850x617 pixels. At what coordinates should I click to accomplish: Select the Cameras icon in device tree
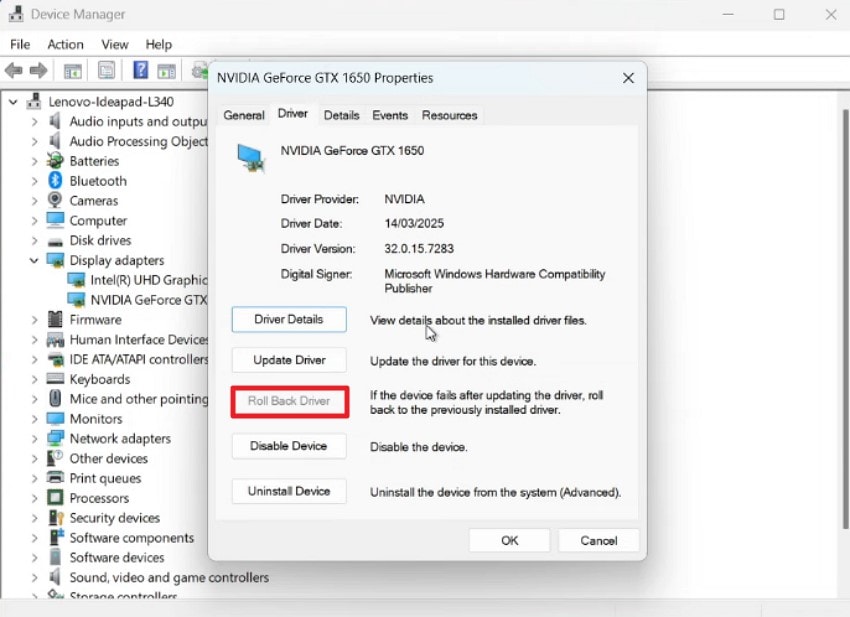click(x=55, y=200)
